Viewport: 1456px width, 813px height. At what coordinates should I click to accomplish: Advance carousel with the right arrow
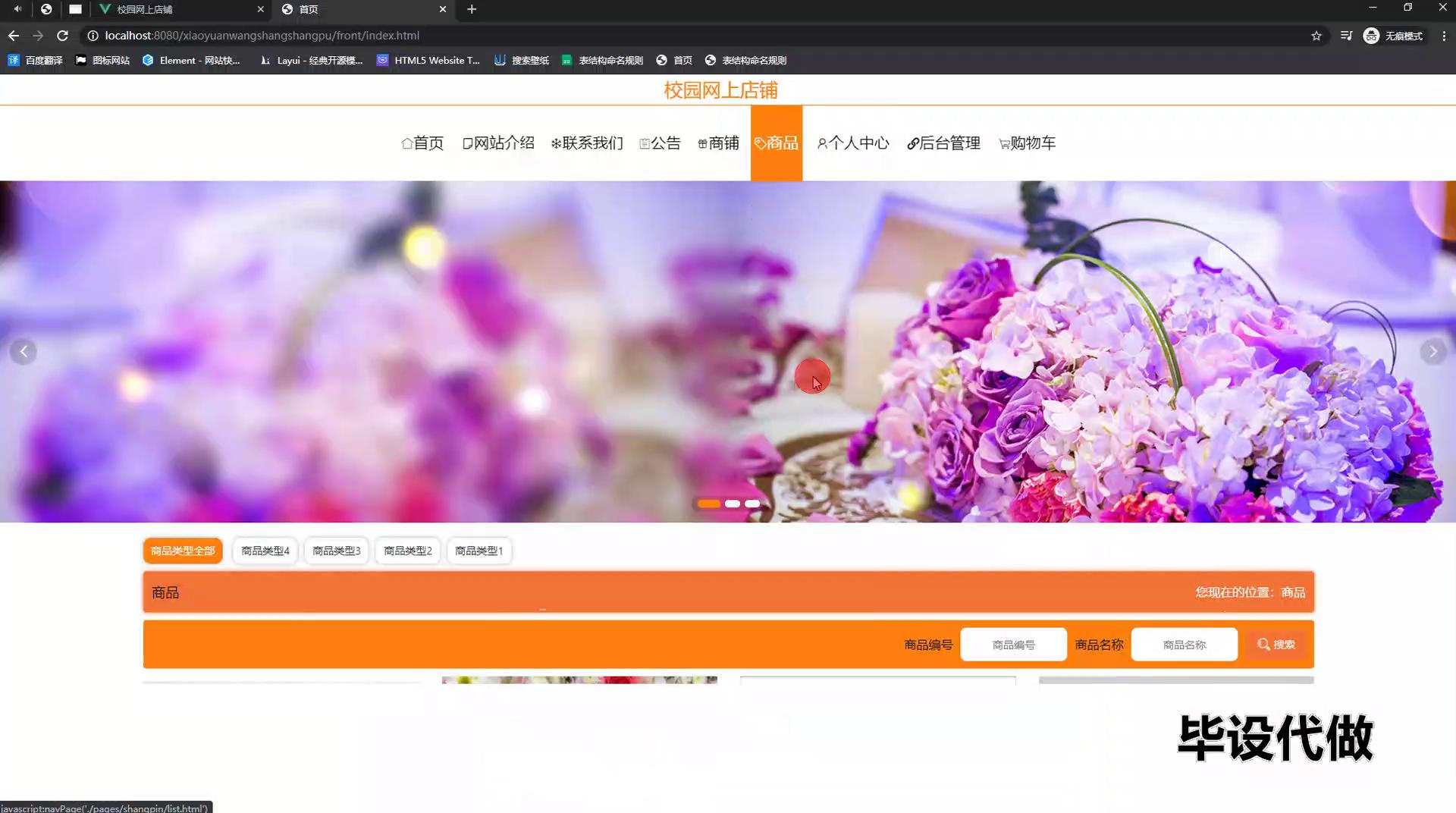point(1432,352)
